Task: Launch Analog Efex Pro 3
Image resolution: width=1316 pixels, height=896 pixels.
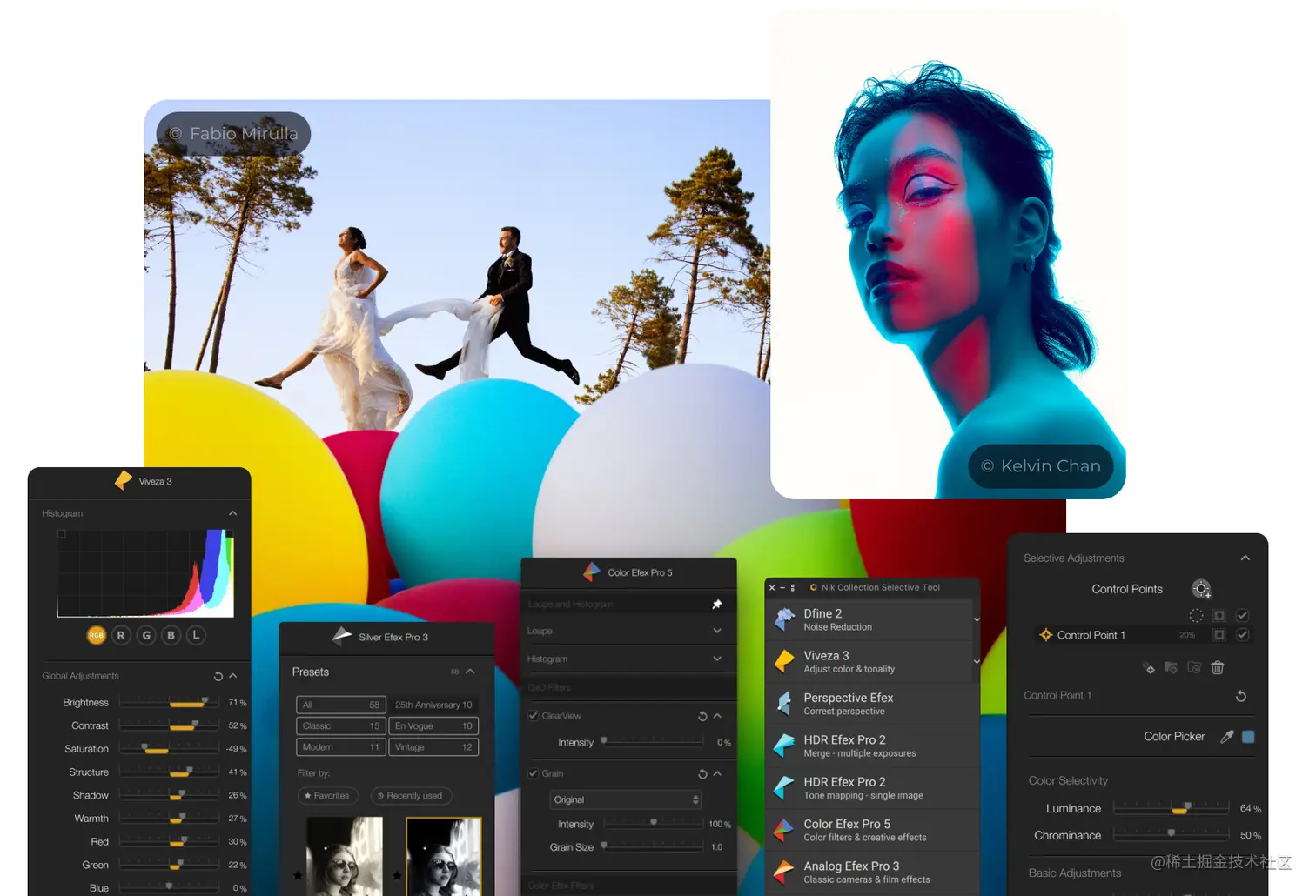Action: tap(873, 873)
